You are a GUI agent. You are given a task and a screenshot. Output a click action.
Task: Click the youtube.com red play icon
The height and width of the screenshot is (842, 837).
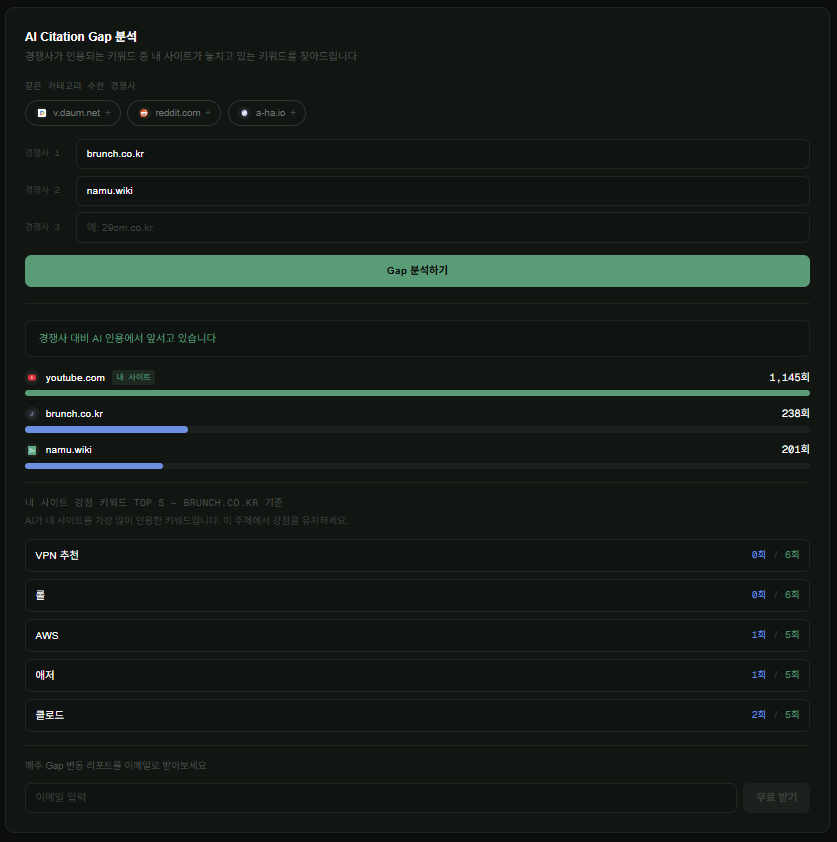tap(32, 378)
